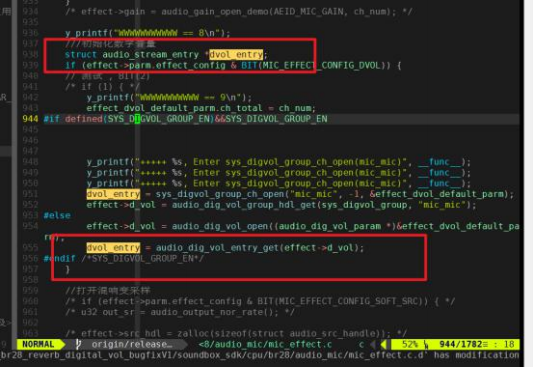Click highlighted dvol_entry on line 955
The image size is (534, 367).
[x=113, y=248]
